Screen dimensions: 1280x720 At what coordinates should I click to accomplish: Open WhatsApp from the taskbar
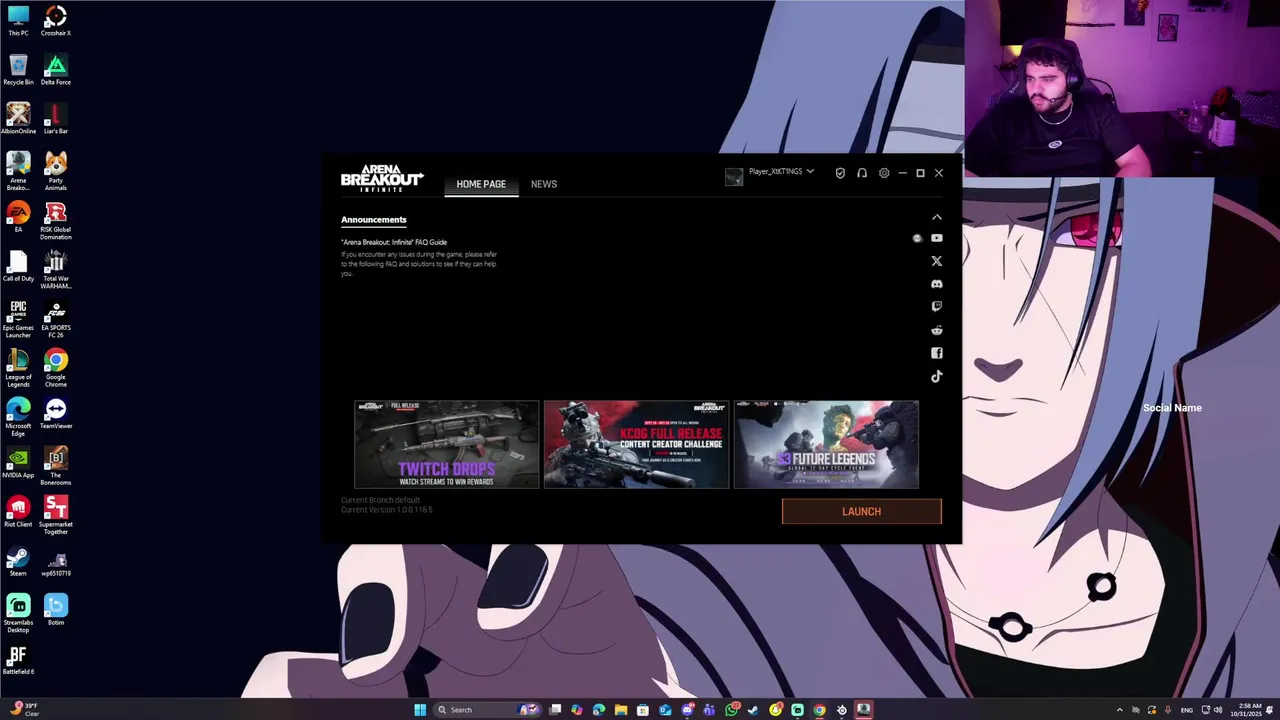tap(732, 710)
